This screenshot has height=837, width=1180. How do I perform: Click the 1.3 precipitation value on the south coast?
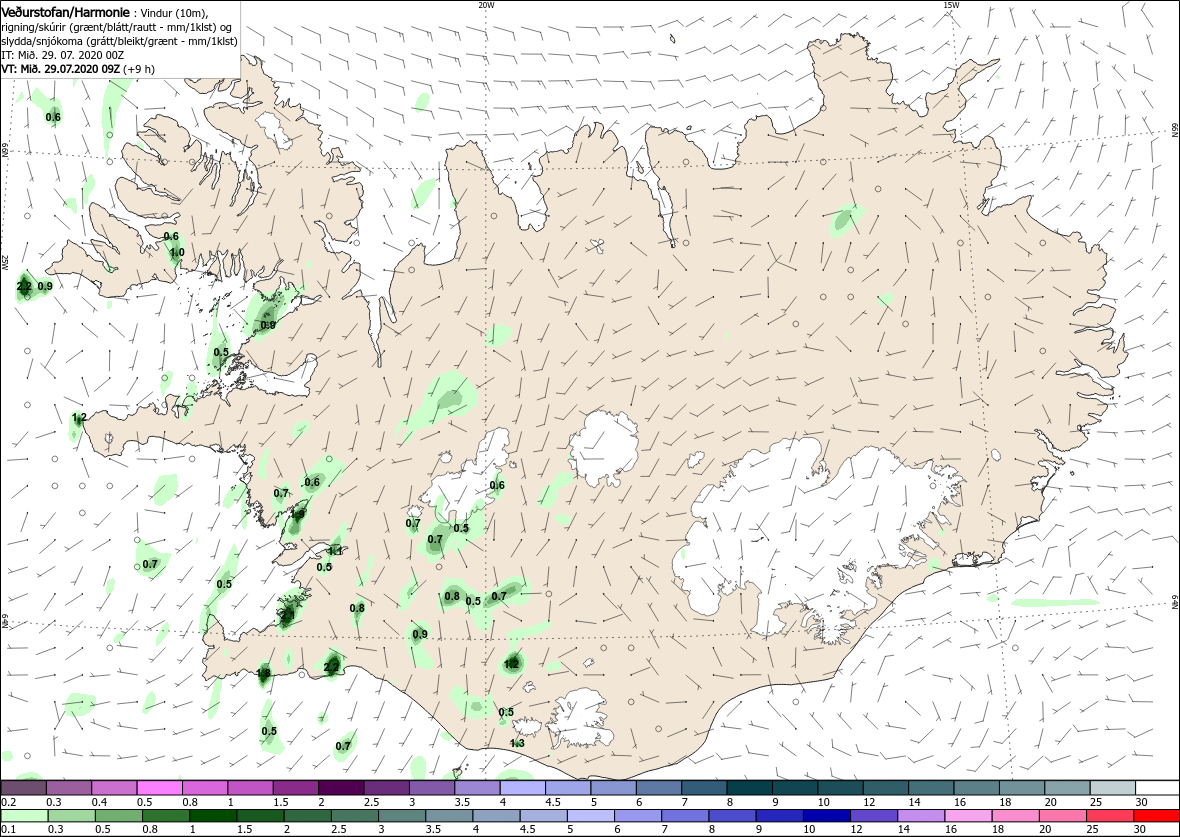coord(517,744)
